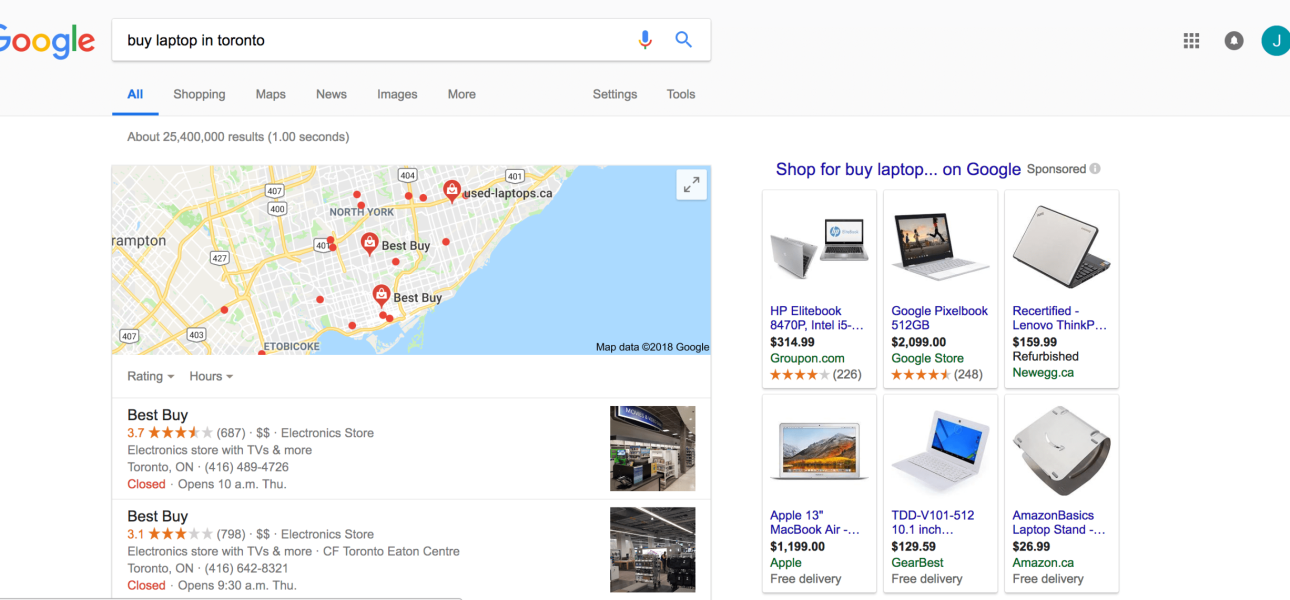1290x600 pixels.
Task: Open the Google apps grid
Action: coord(1191,40)
